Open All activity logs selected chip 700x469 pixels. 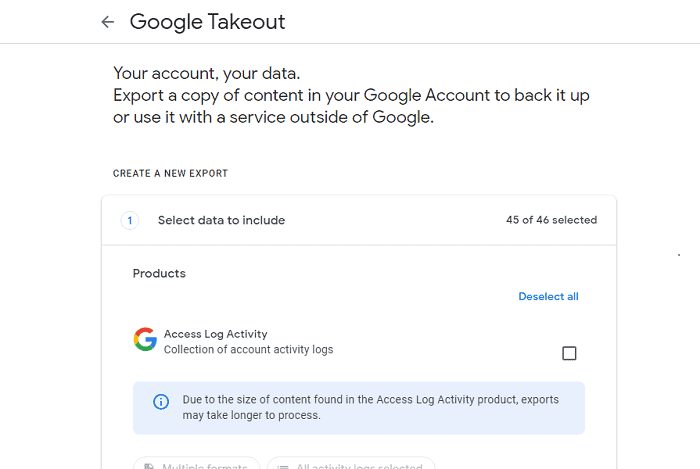pos(351,463)
